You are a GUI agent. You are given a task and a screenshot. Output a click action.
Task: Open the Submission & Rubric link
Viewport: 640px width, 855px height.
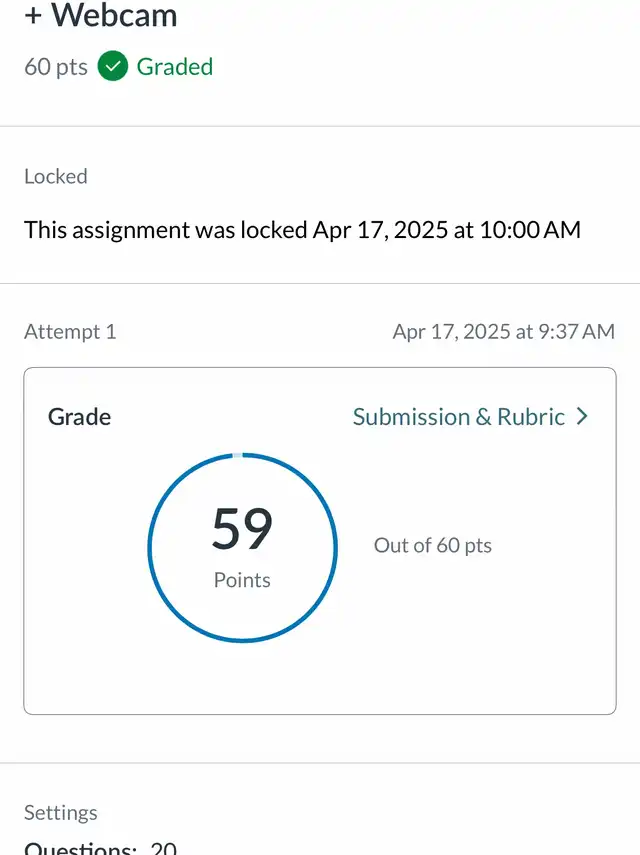tap(459, 417)
